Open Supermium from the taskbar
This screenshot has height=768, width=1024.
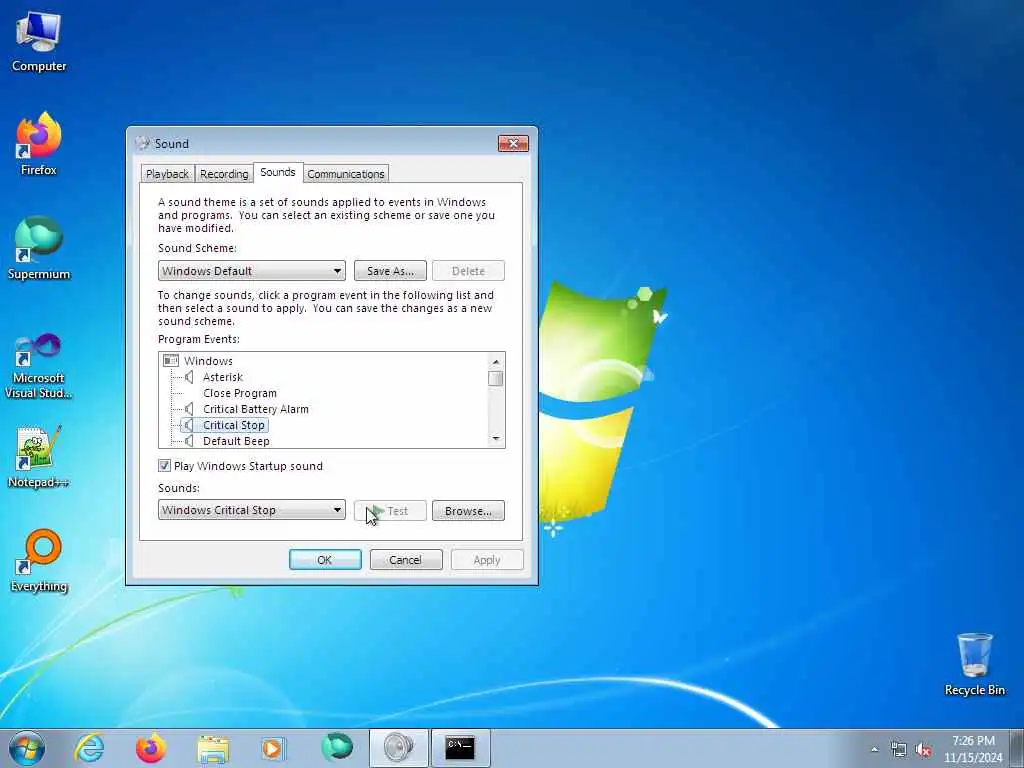pyautogui.click(x=336, y=748)
